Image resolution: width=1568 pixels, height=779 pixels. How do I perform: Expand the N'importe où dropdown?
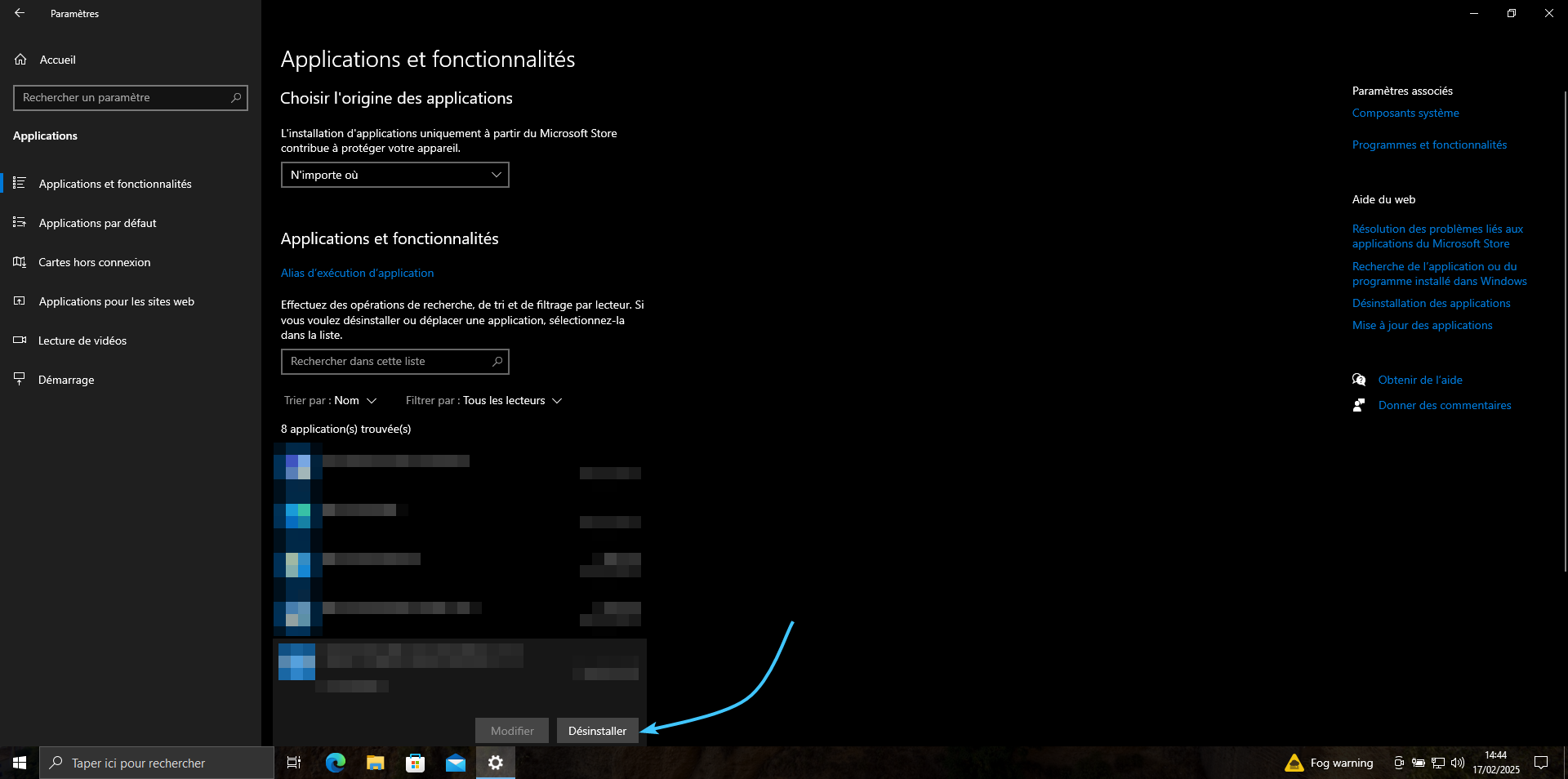(x=395, y=175)
